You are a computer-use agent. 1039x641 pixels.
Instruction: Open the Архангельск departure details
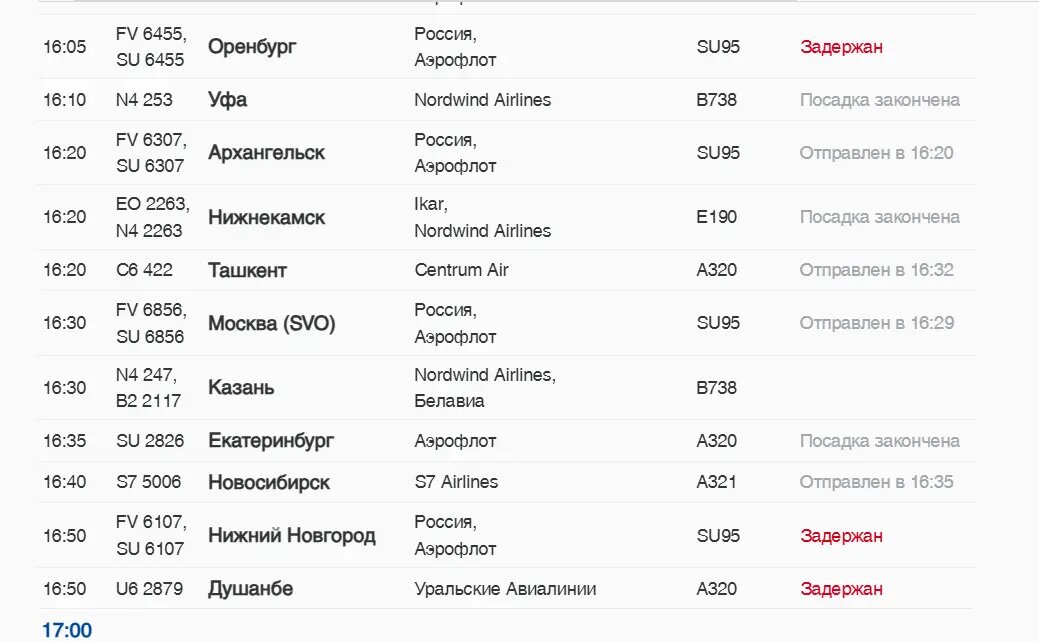point(266,153)
